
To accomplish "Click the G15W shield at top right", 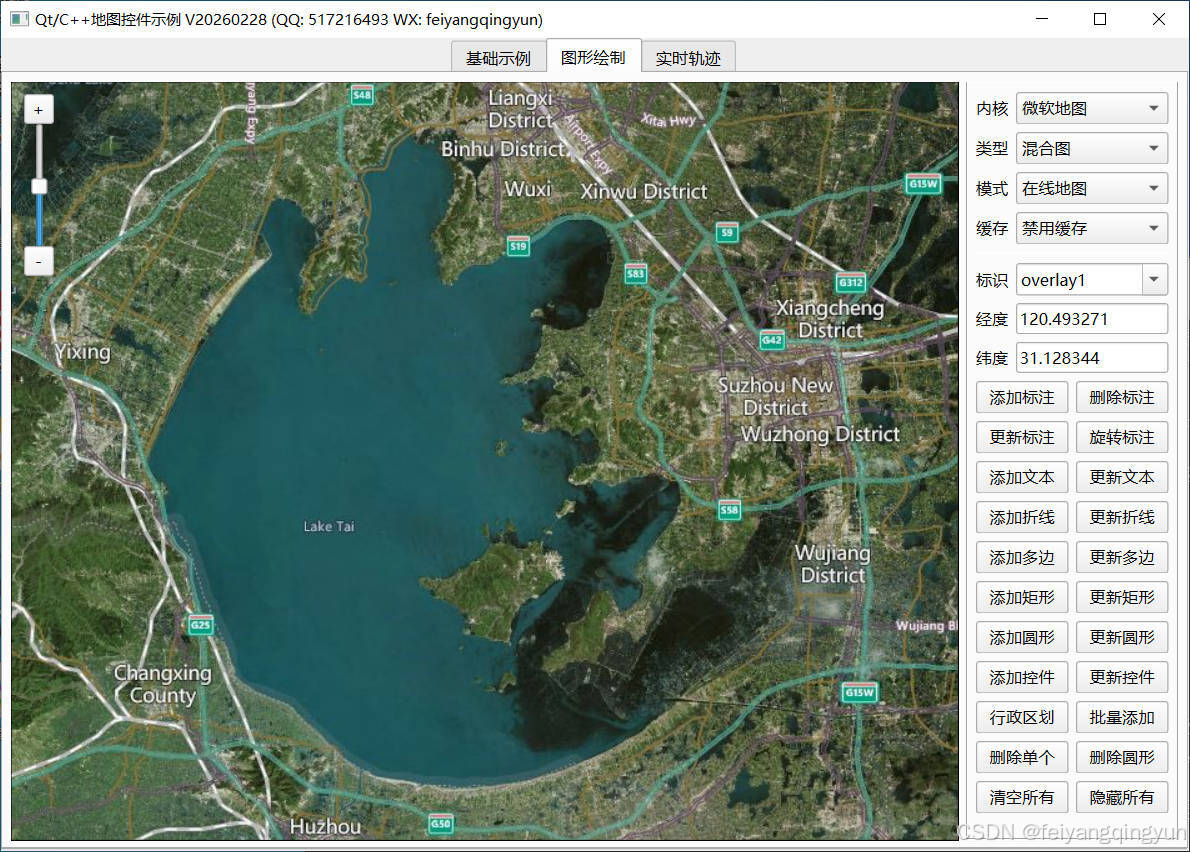I will click(924, 184).
